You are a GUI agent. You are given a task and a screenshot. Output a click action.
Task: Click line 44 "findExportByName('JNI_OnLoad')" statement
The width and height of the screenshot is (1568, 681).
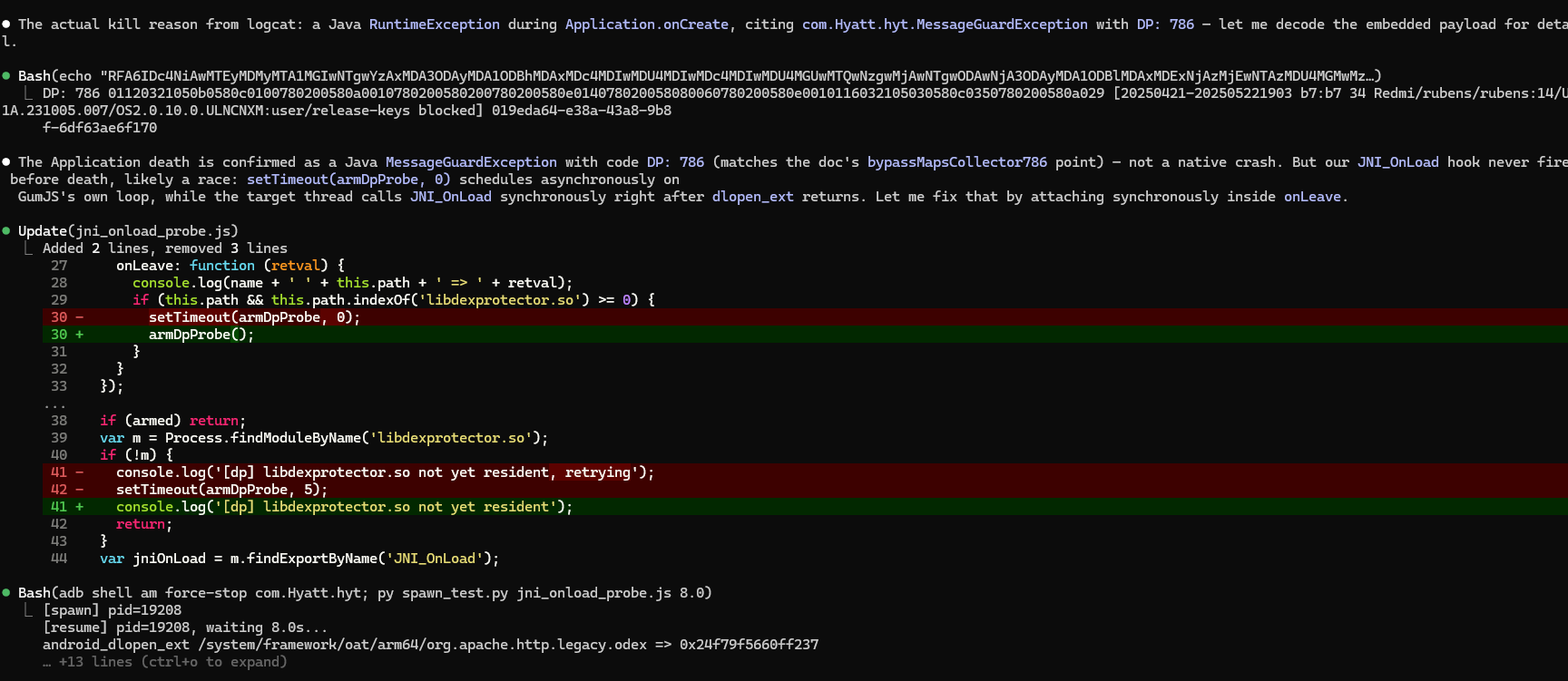point(299,559)
